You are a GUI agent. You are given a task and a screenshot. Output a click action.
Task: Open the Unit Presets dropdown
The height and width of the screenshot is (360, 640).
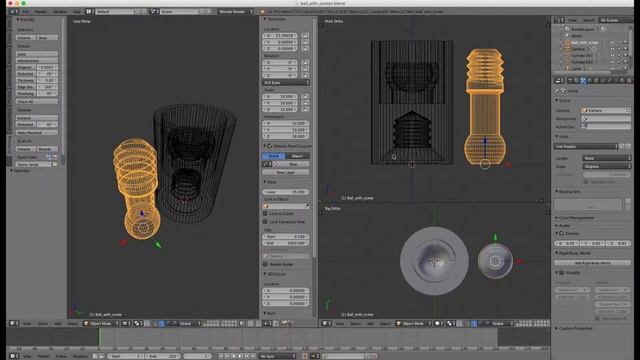586,146
